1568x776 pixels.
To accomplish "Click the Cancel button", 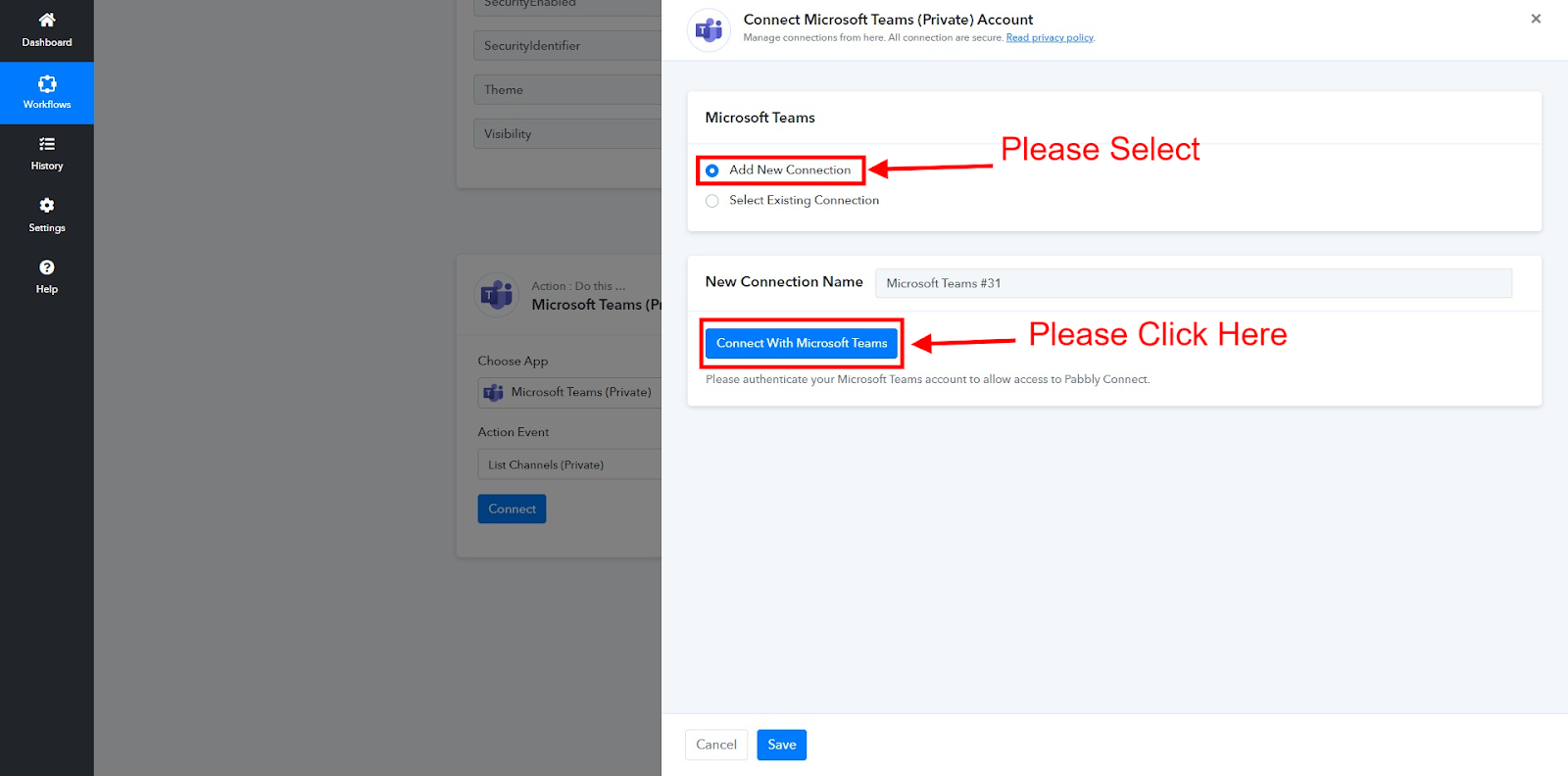I will [716, 745].
